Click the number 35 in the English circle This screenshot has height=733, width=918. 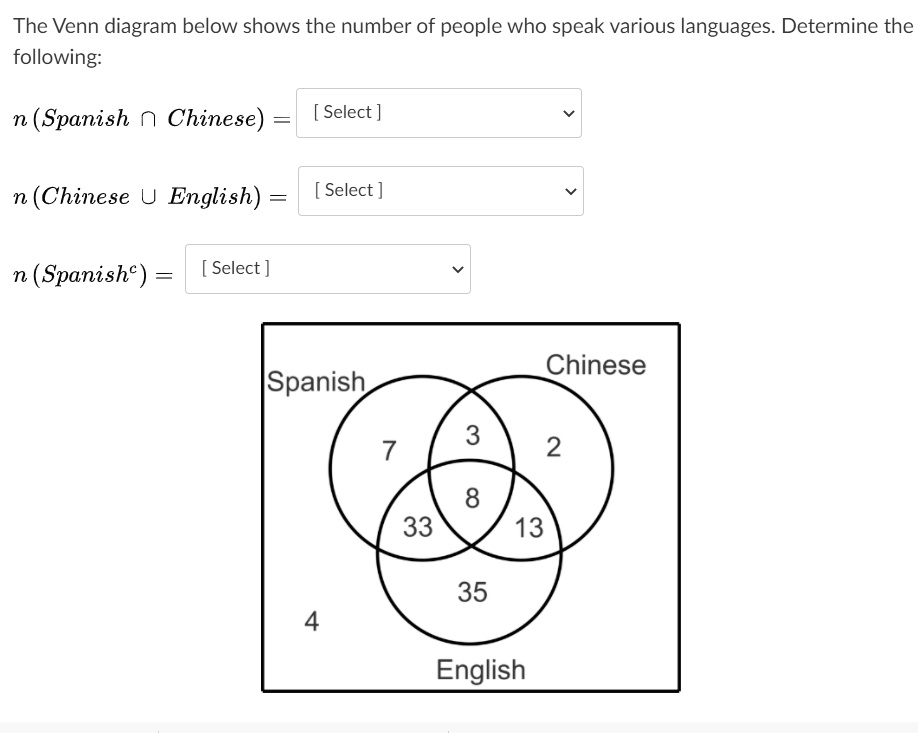(x=471, y=593)
